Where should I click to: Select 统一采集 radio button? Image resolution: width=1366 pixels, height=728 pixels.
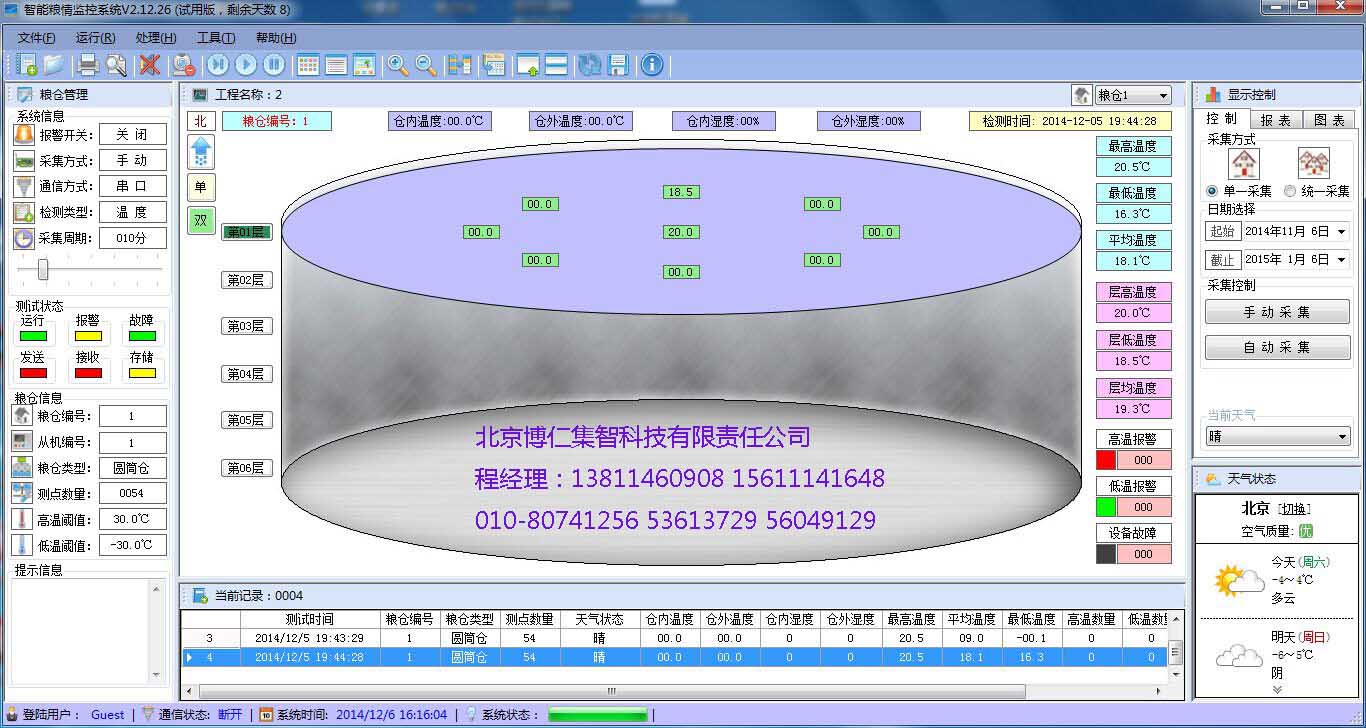(x=1290, y=191)
